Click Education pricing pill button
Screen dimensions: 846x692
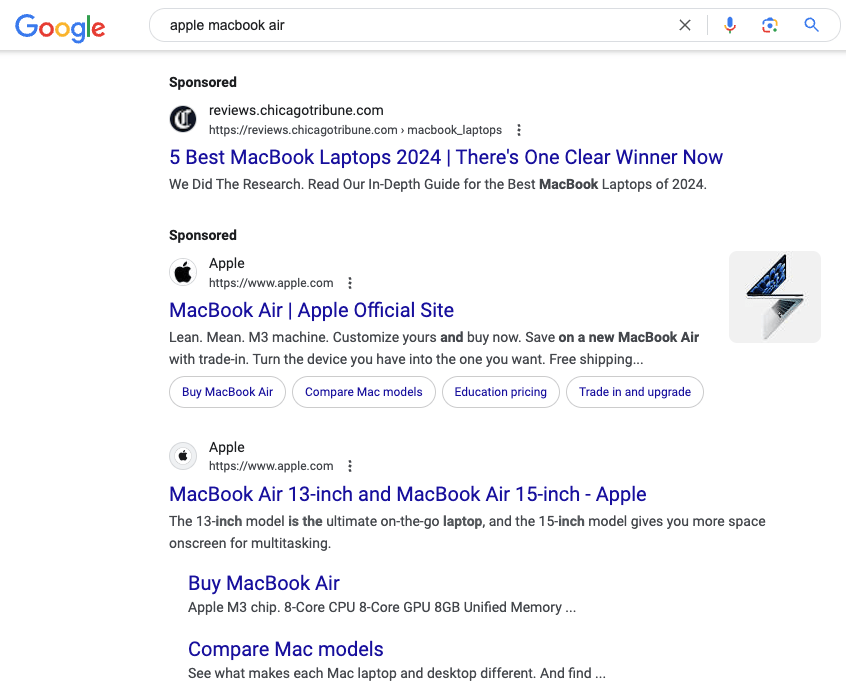(501, 392)
